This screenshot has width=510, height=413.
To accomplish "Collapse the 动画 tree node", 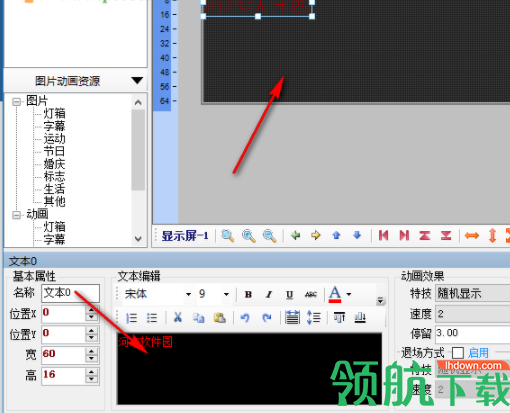I will click(16, 214).
